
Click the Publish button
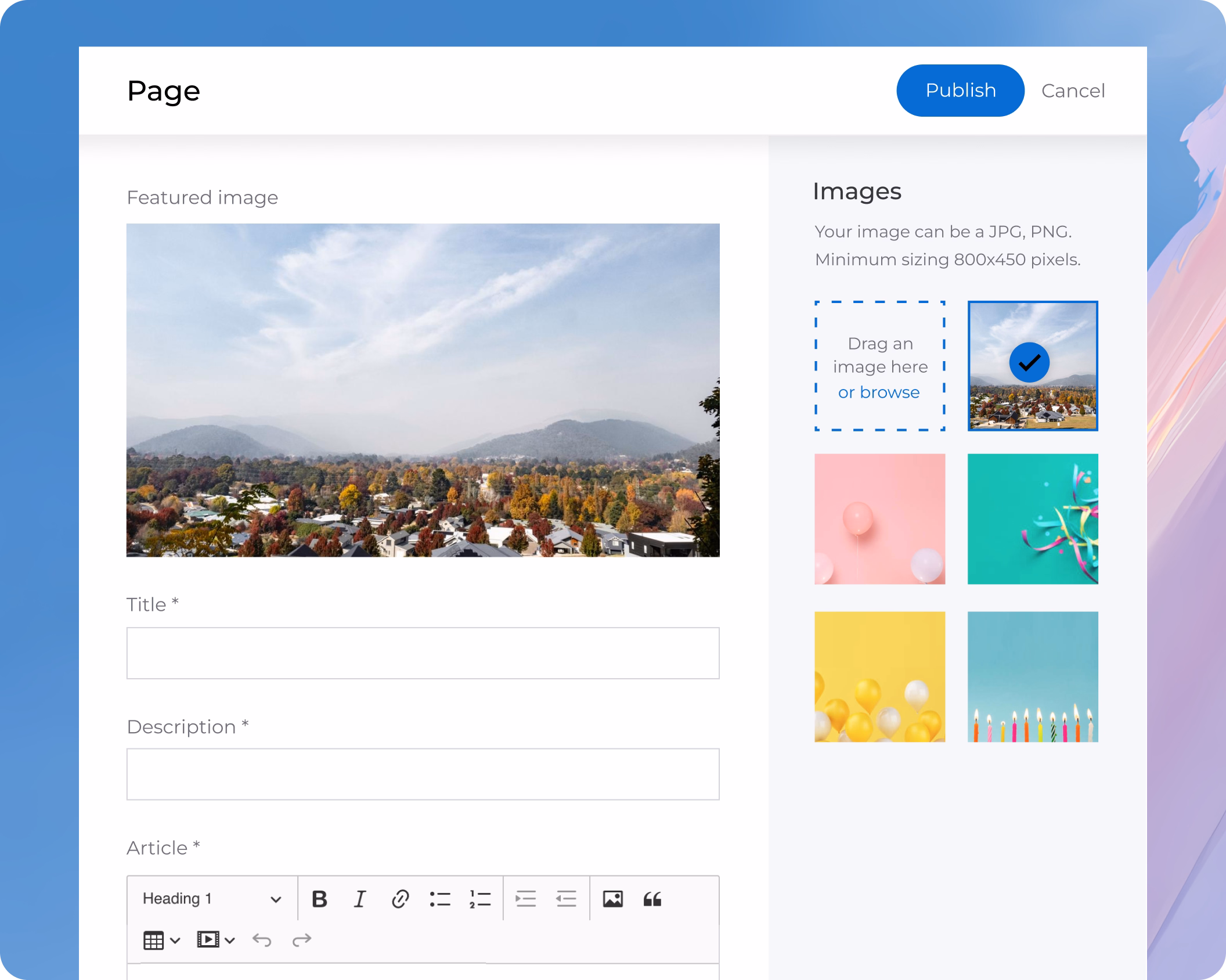(960, 91)
